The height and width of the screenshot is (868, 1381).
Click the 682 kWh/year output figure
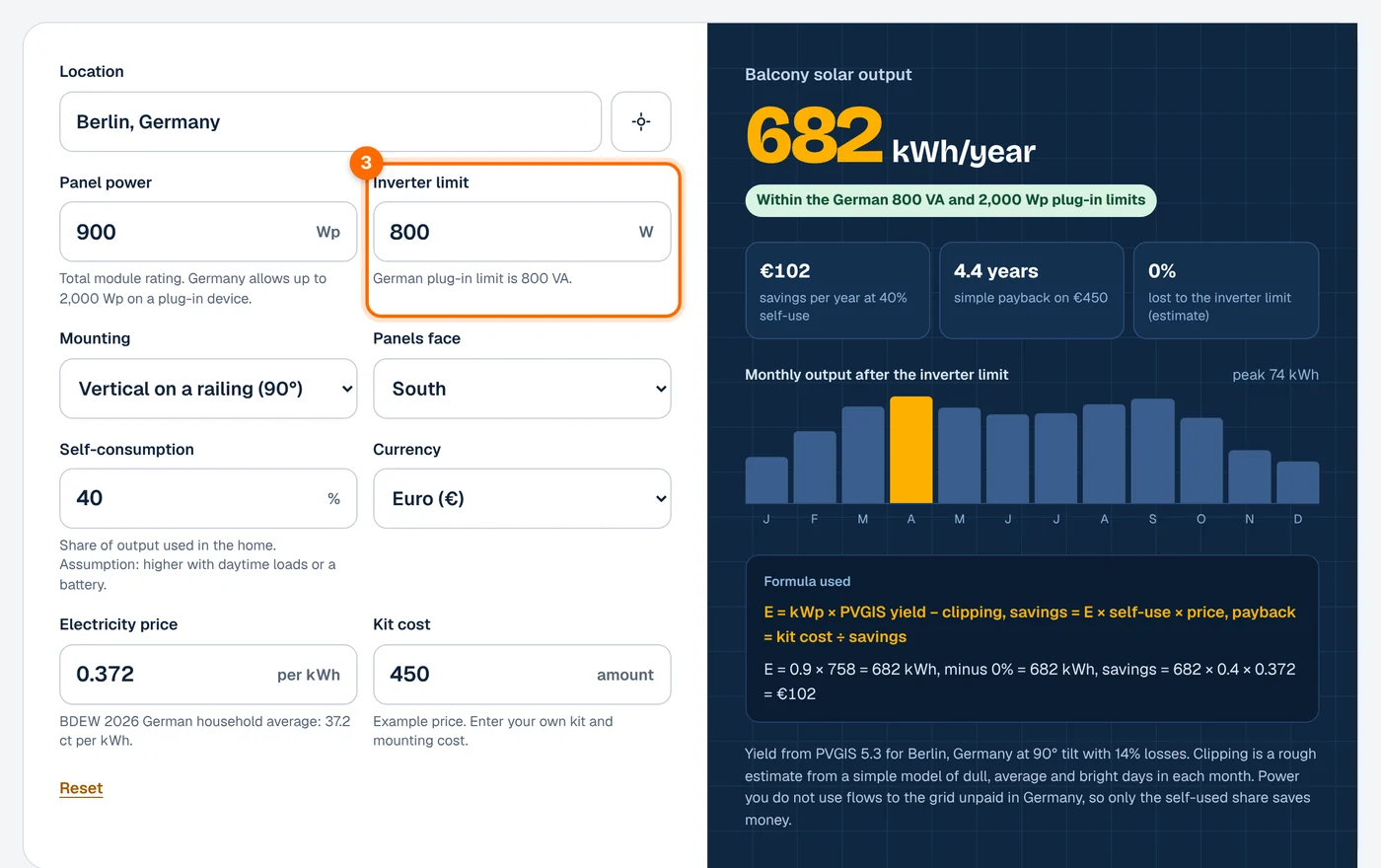(890, 137)
